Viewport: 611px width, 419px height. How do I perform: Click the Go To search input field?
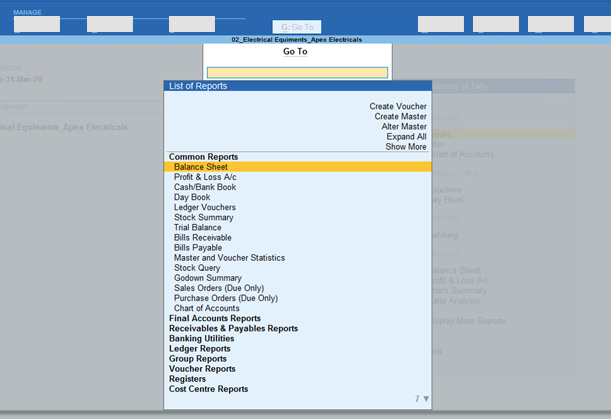[297, 73]
